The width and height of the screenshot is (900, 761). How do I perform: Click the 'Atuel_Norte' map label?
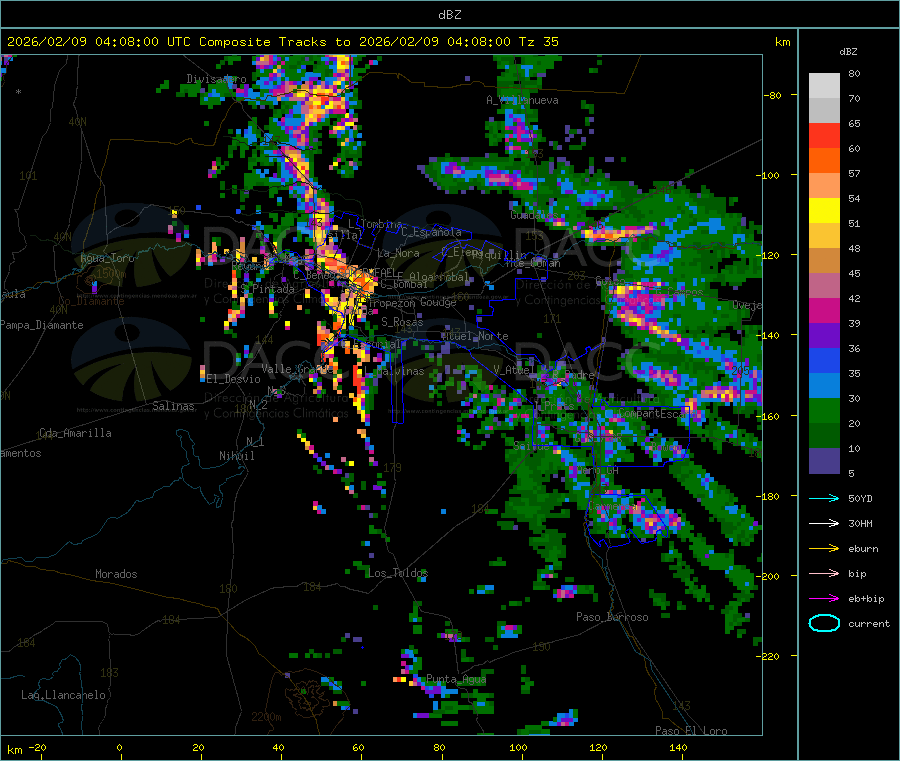pyautogui.click(x=475, y=336)
